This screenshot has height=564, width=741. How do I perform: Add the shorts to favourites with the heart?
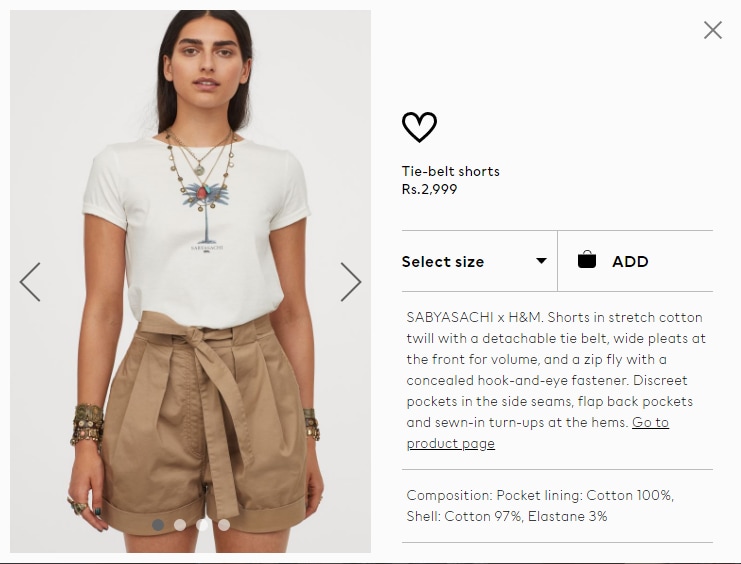[419, 127]
